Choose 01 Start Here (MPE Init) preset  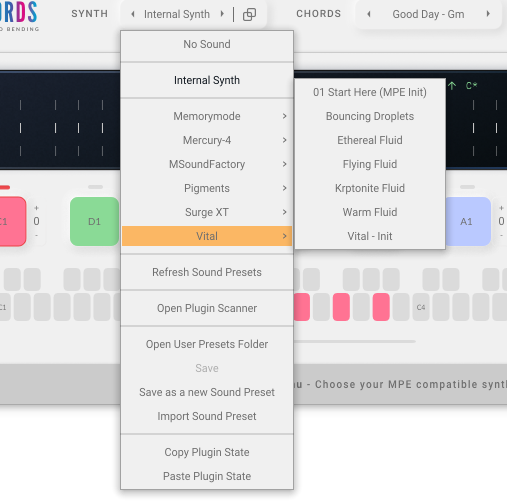pos(370,92)
